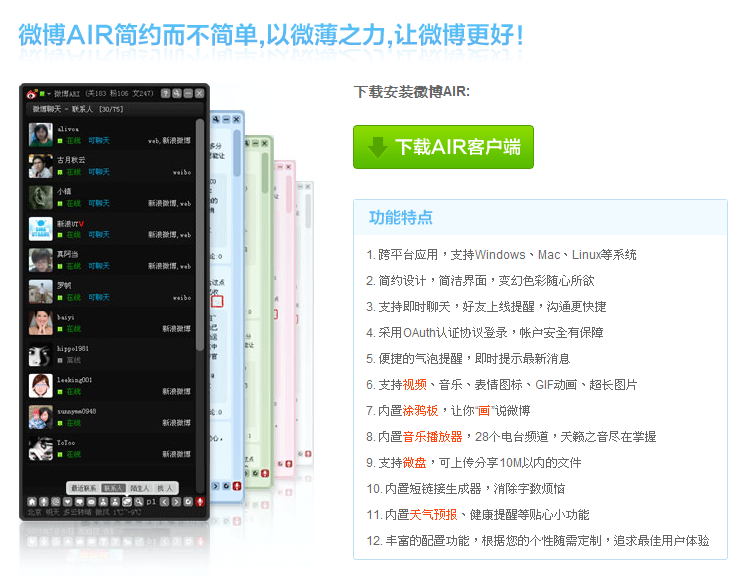Open the red 视频 link

414,384
